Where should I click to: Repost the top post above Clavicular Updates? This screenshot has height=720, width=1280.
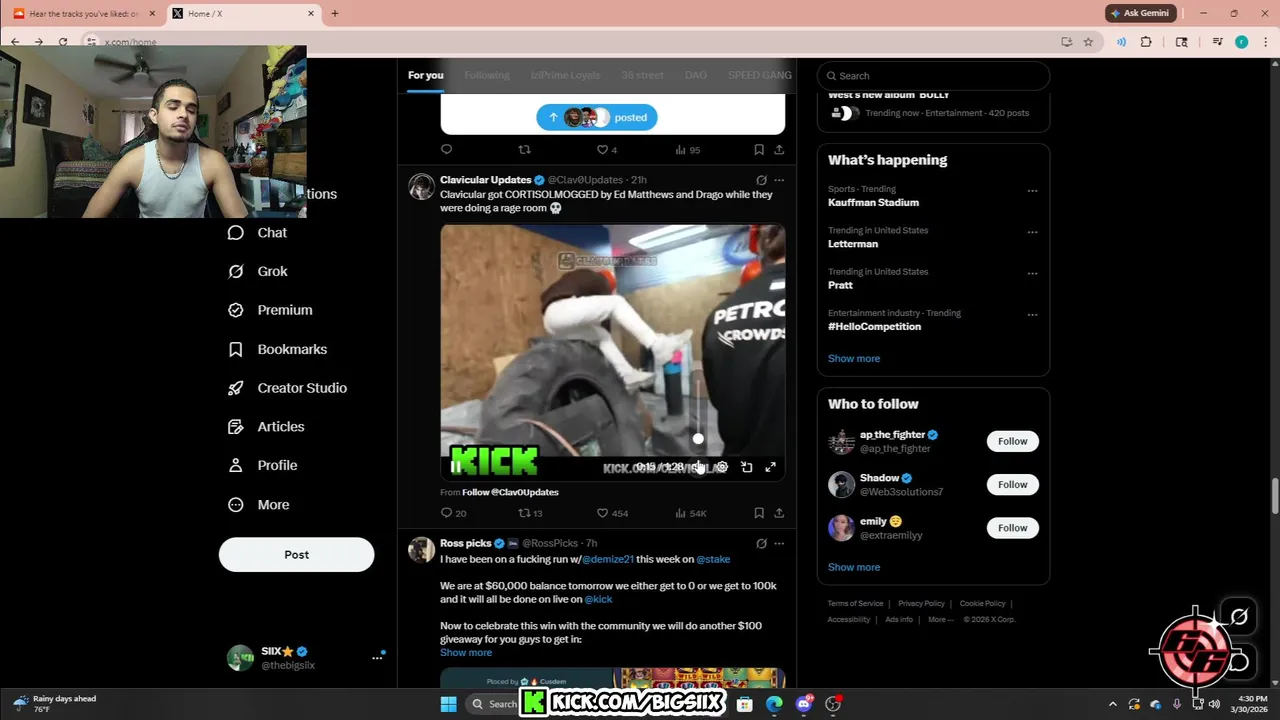524,150
